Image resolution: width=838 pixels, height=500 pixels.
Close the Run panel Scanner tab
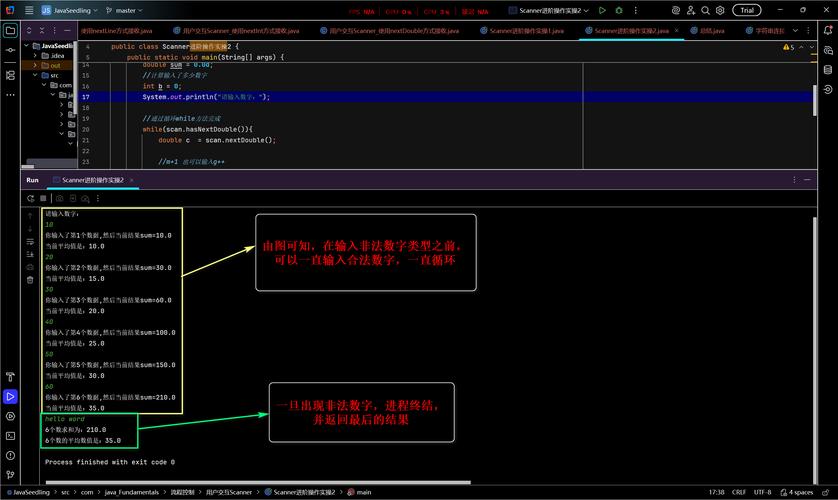pos(131,180)
